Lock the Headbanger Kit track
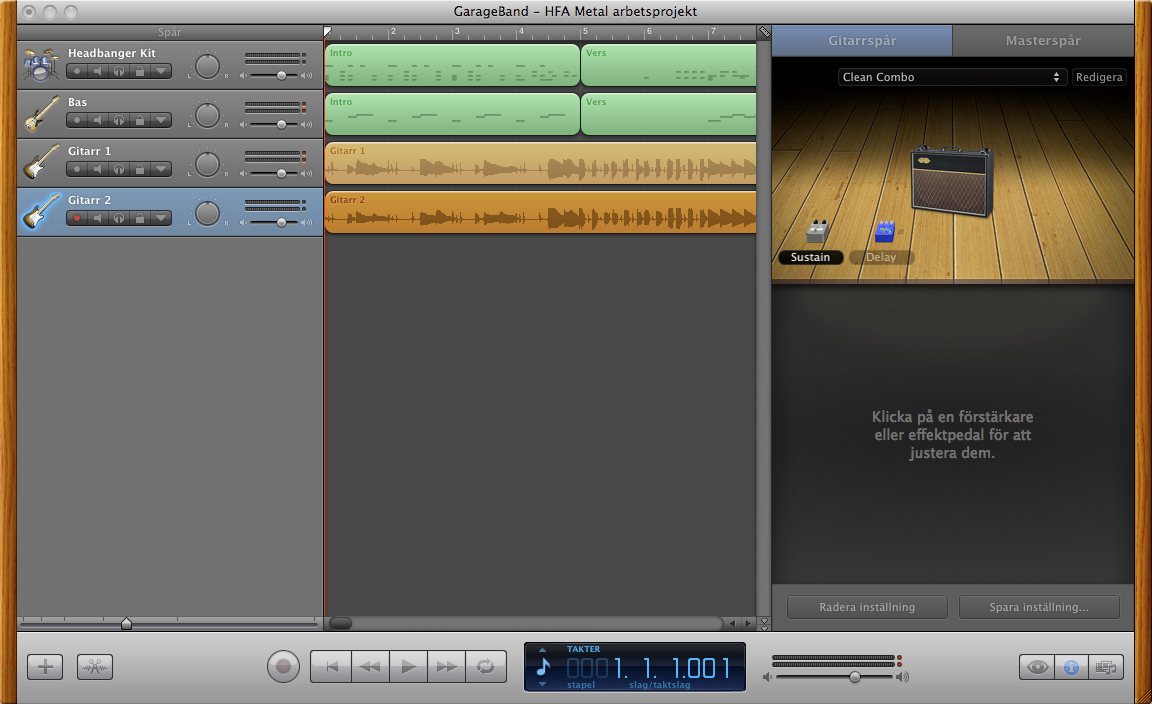 [x=140, y=71]
